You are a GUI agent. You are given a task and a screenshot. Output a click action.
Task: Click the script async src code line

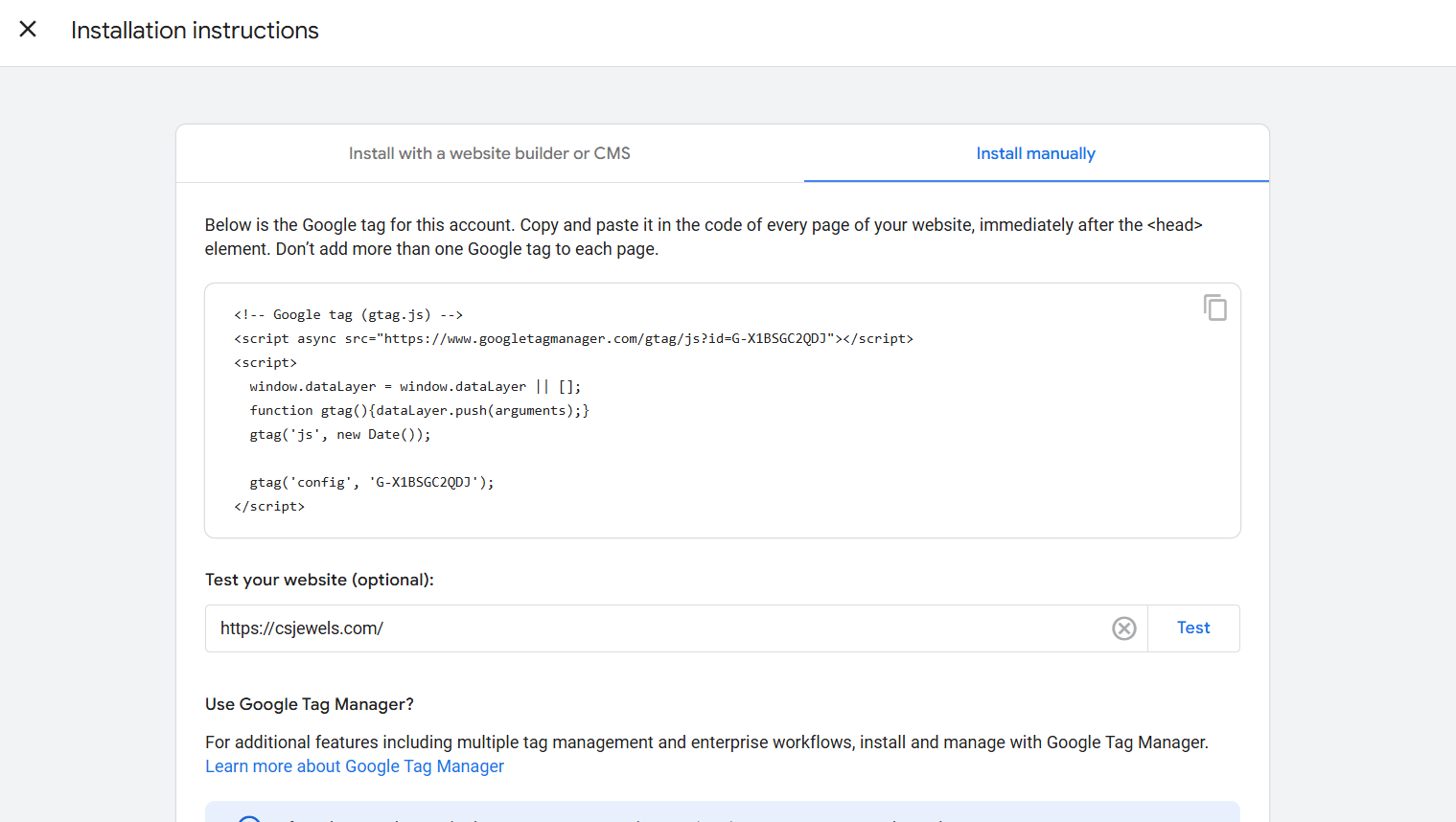(573, 338)
